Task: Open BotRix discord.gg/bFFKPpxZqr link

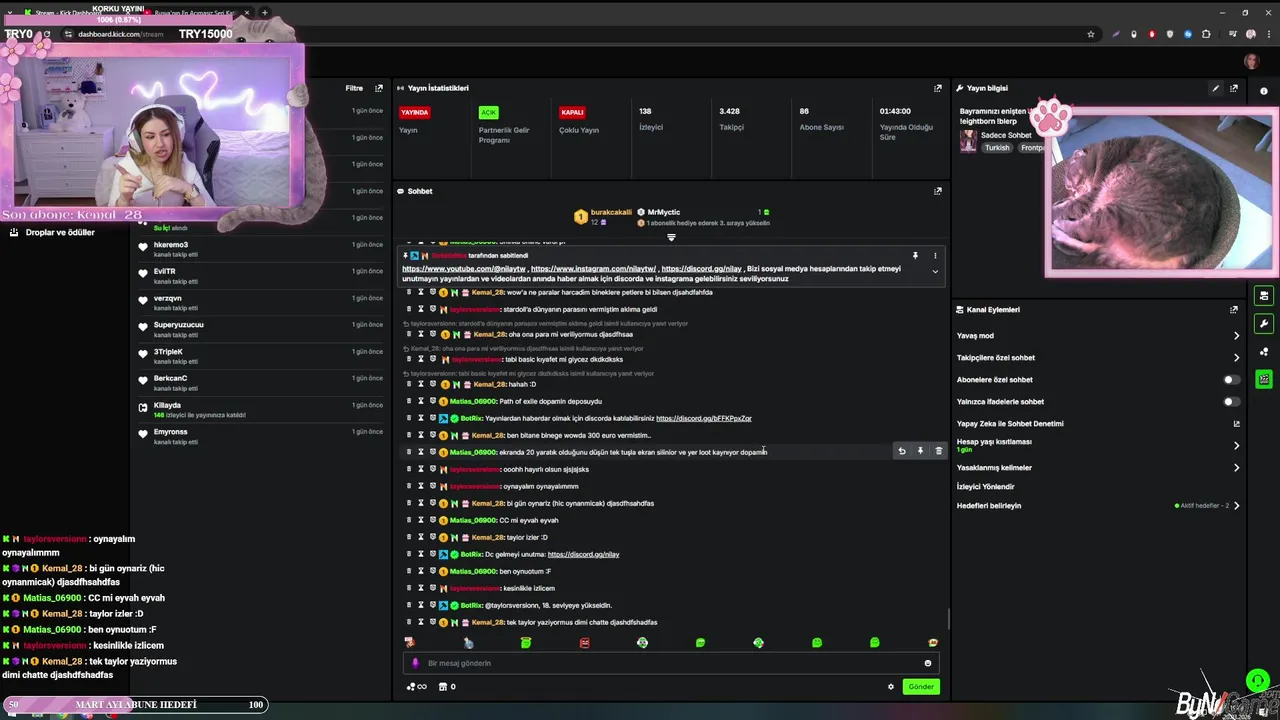Action: pos(704,419)
